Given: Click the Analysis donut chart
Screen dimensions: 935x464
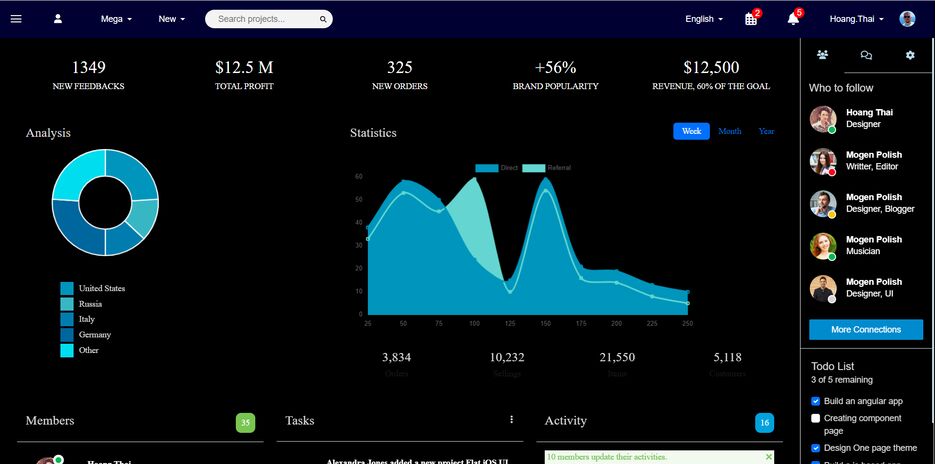Looking at the screenshot, I should tap(105, 203).
